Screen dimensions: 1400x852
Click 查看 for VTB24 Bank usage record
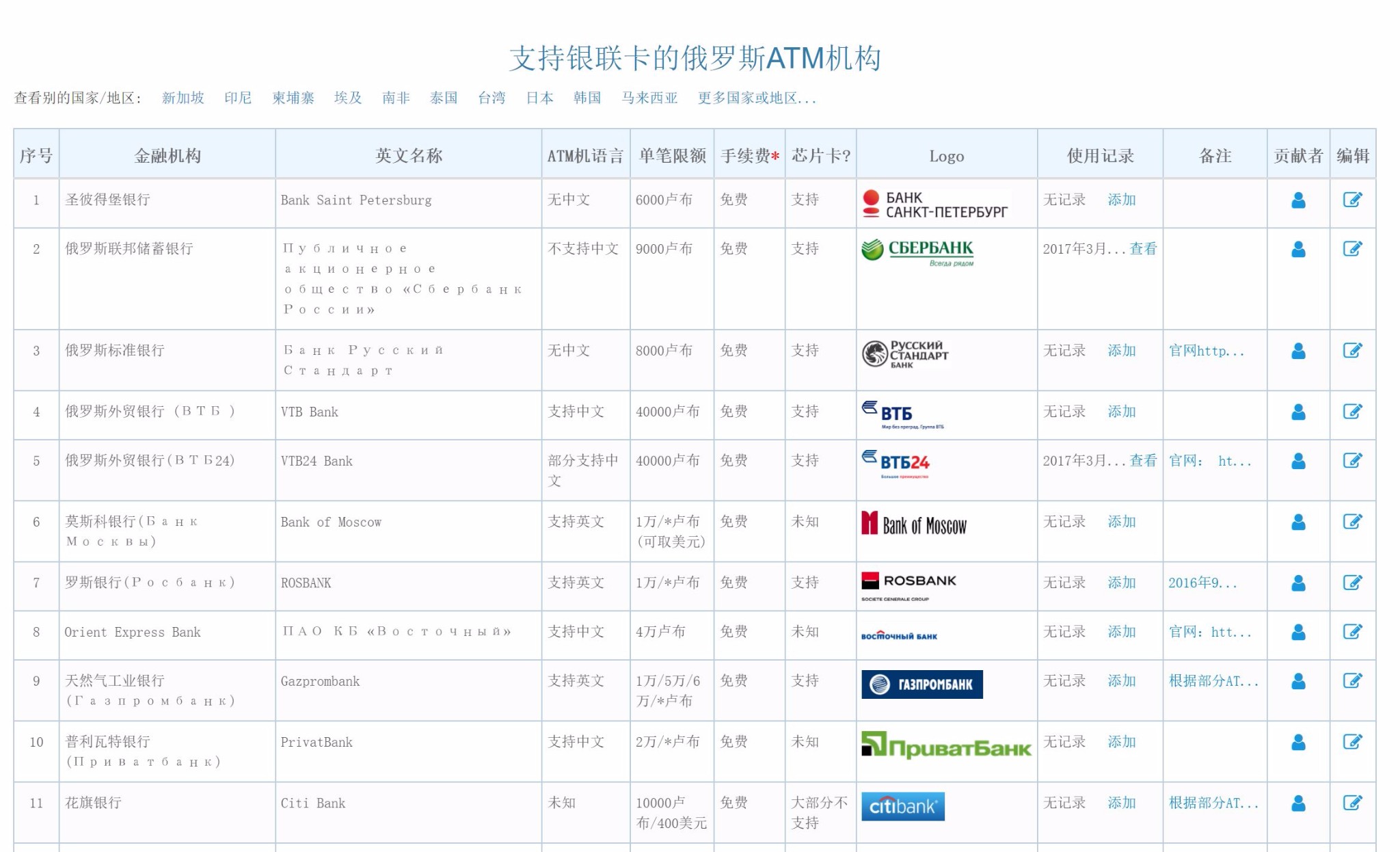[x=1143, y=461]
